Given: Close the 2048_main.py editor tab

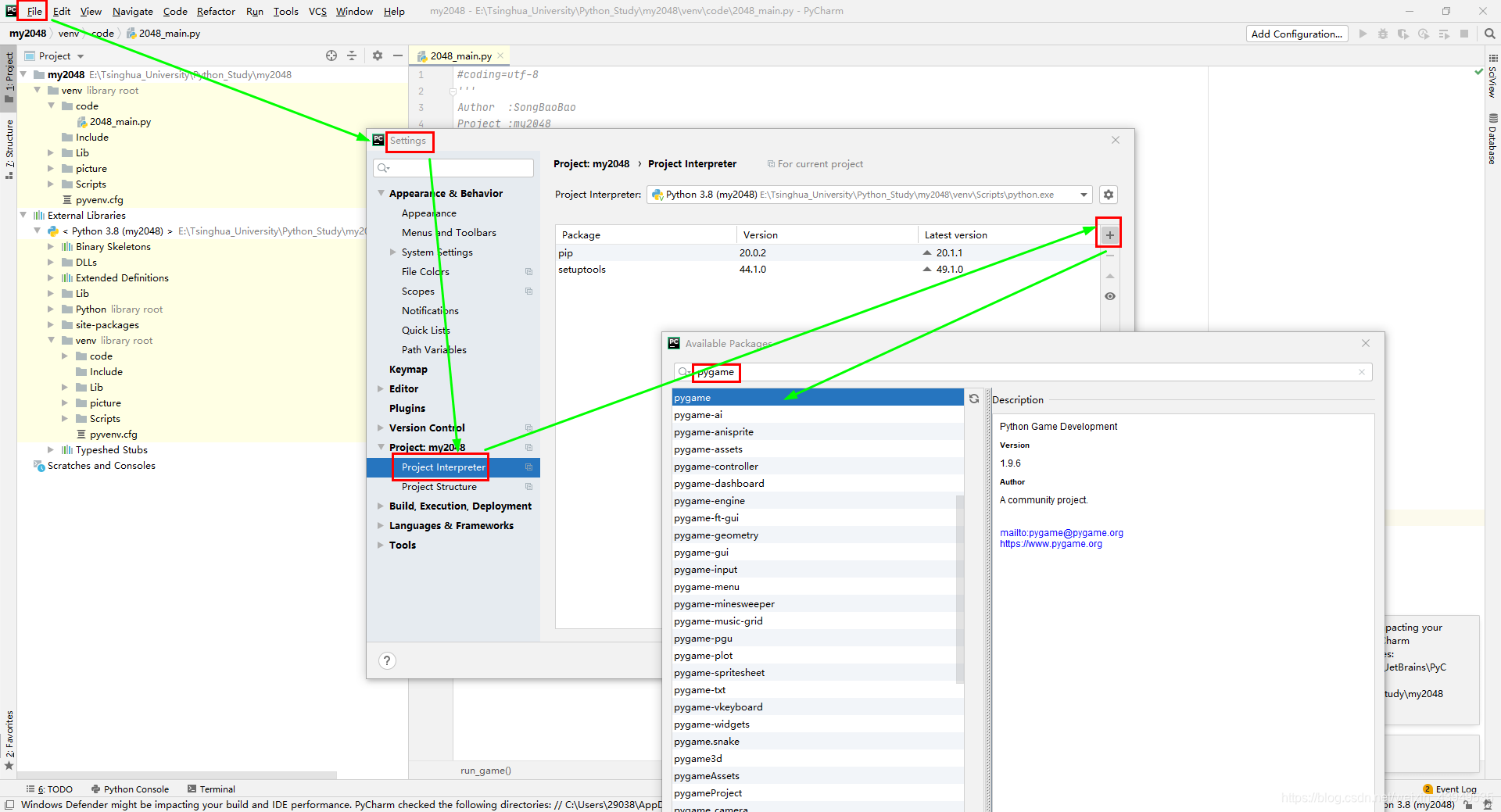Looking at the screenshot, I should [x=500, y=55].
